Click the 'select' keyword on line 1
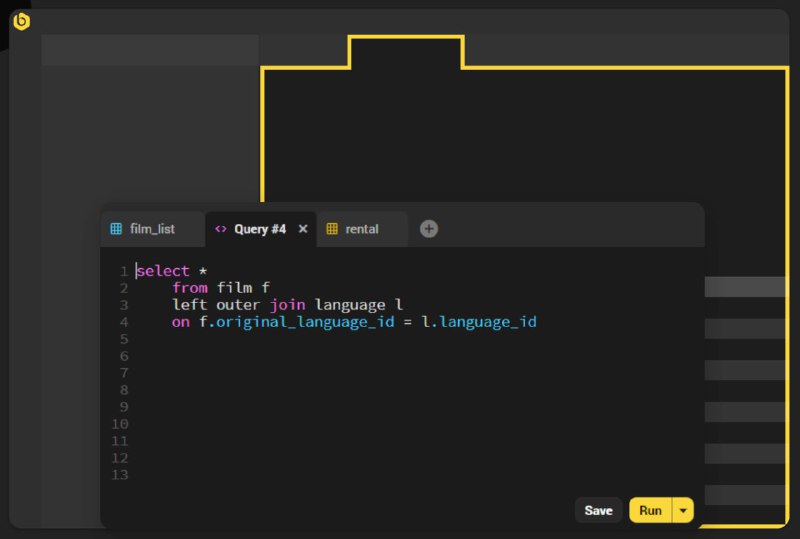 (x=163, y=271)
